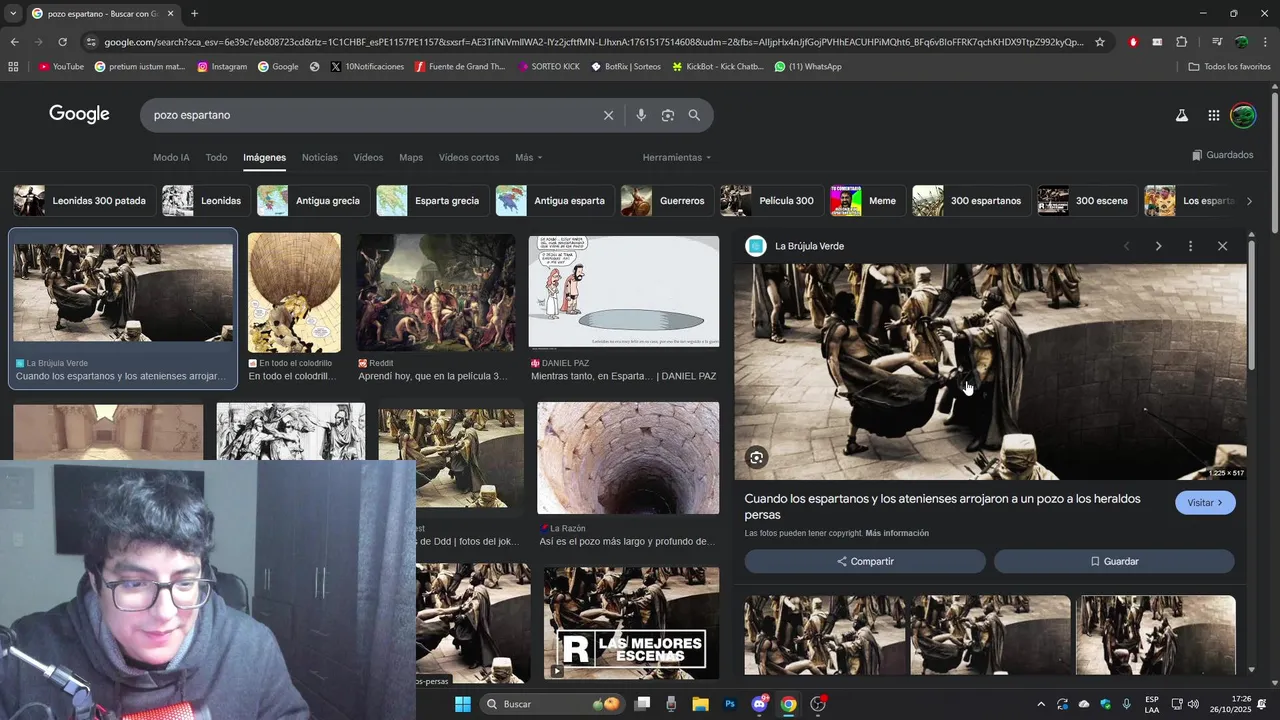Image resolution: width=1280 pixels, height=720 pixels.
Task: Expand the Herramientas dropdown
Action: click(677, 157)
